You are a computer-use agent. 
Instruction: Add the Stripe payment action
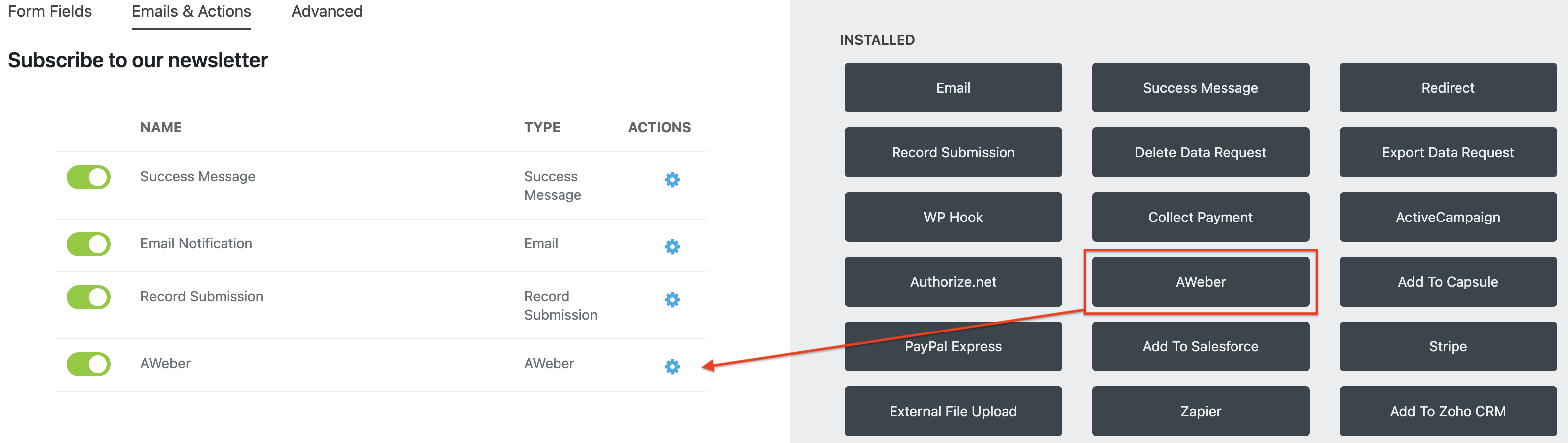(1447, 347)
